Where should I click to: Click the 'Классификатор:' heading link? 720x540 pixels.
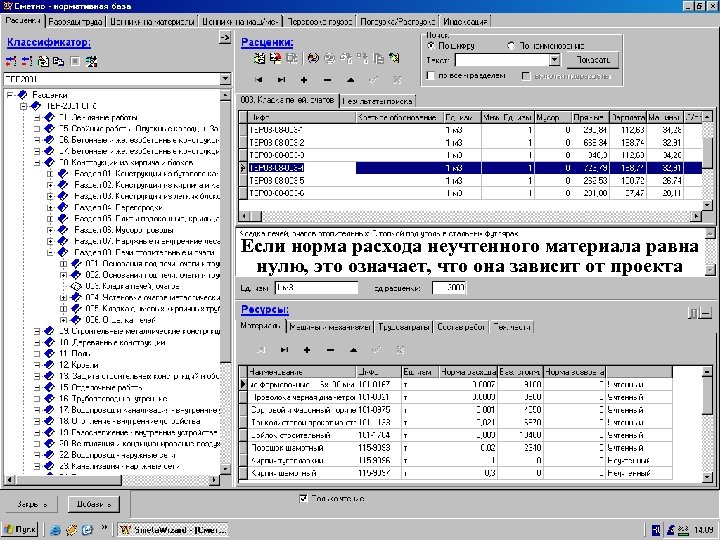[49, 43]
